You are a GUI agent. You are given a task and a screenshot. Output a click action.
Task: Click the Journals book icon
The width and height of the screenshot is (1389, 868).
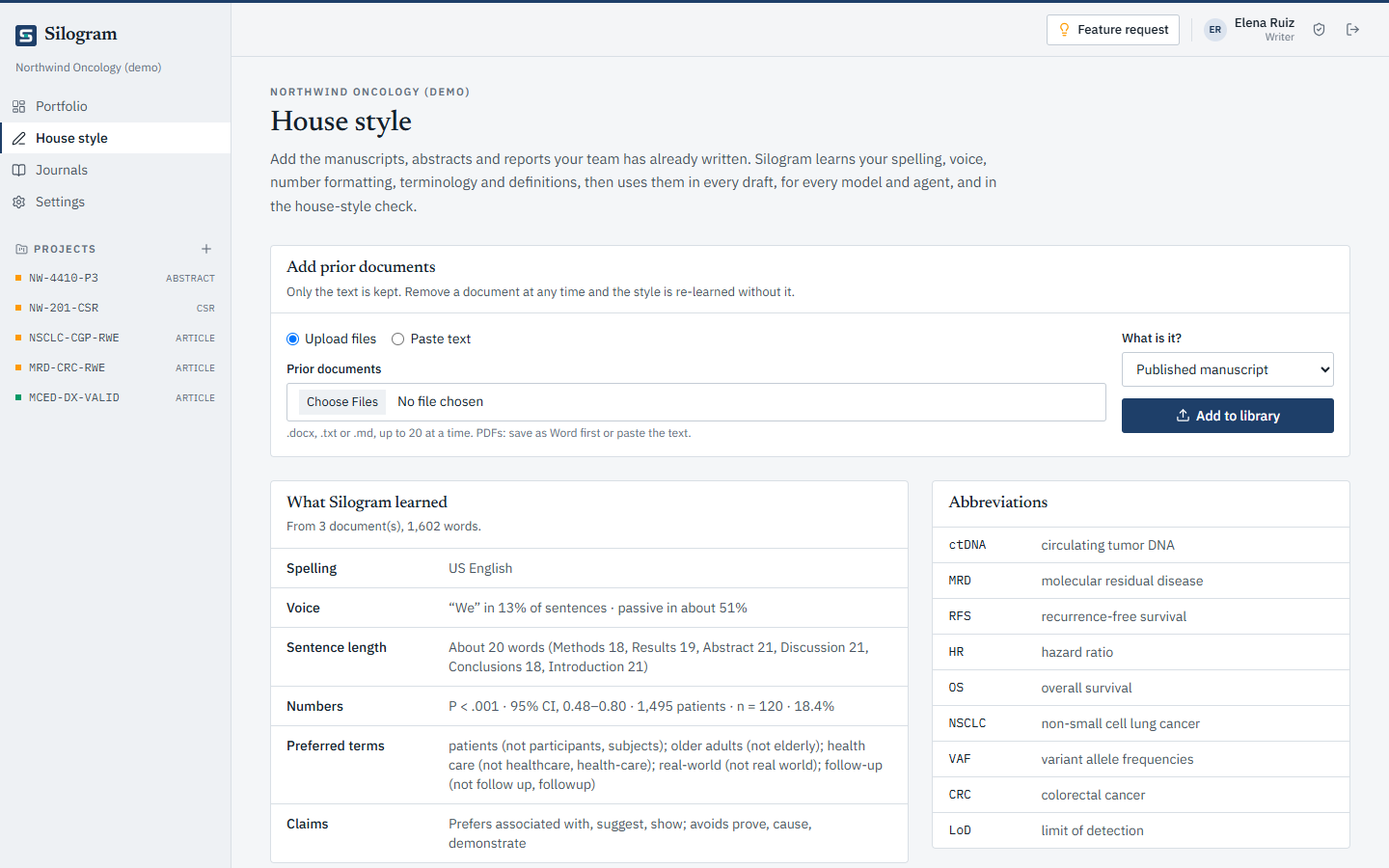coord(18,170)
